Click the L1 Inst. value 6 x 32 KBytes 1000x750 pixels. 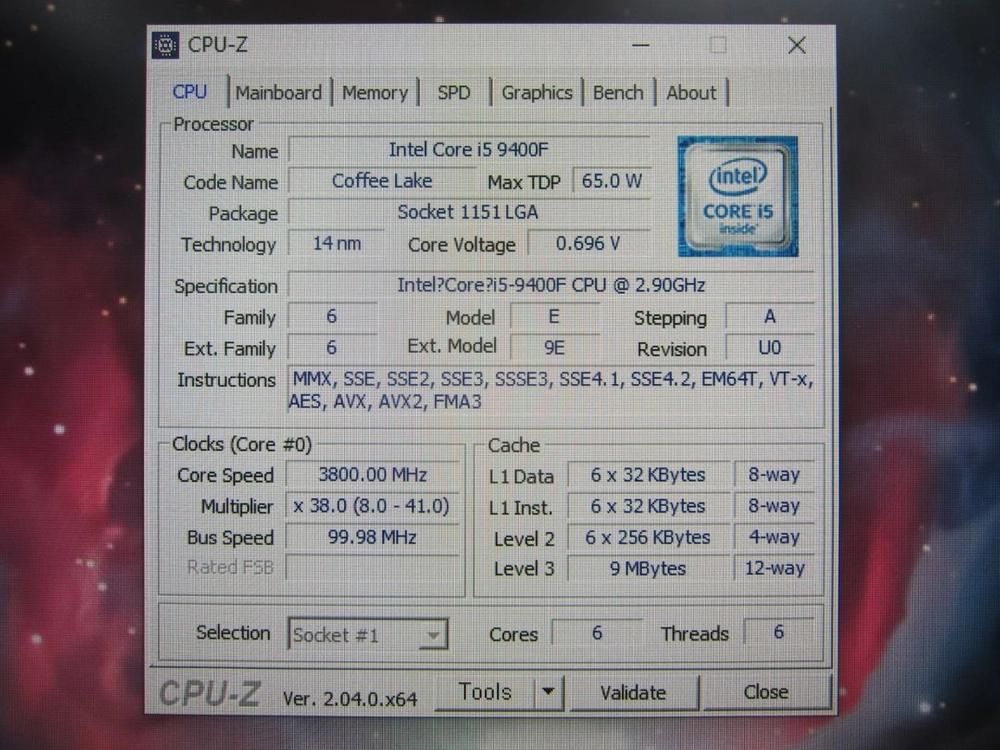[648, 506]
